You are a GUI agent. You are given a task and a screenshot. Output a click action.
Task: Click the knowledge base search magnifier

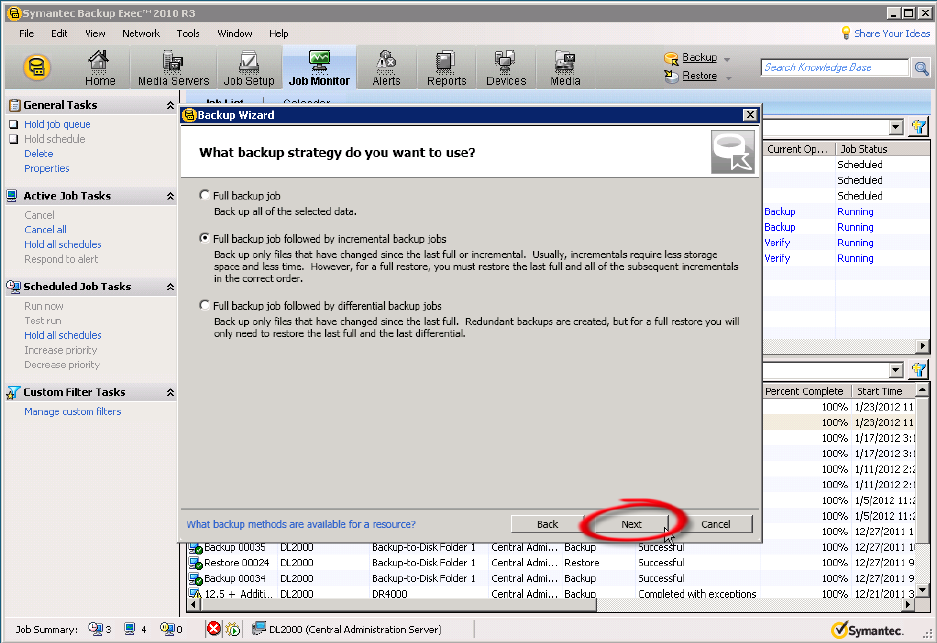(921, 68)
